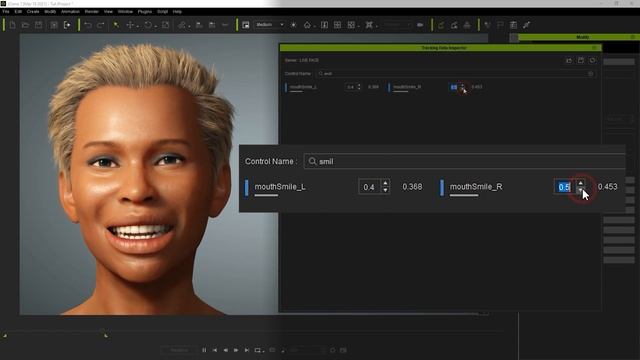Open the File menu

click(6, 12)
